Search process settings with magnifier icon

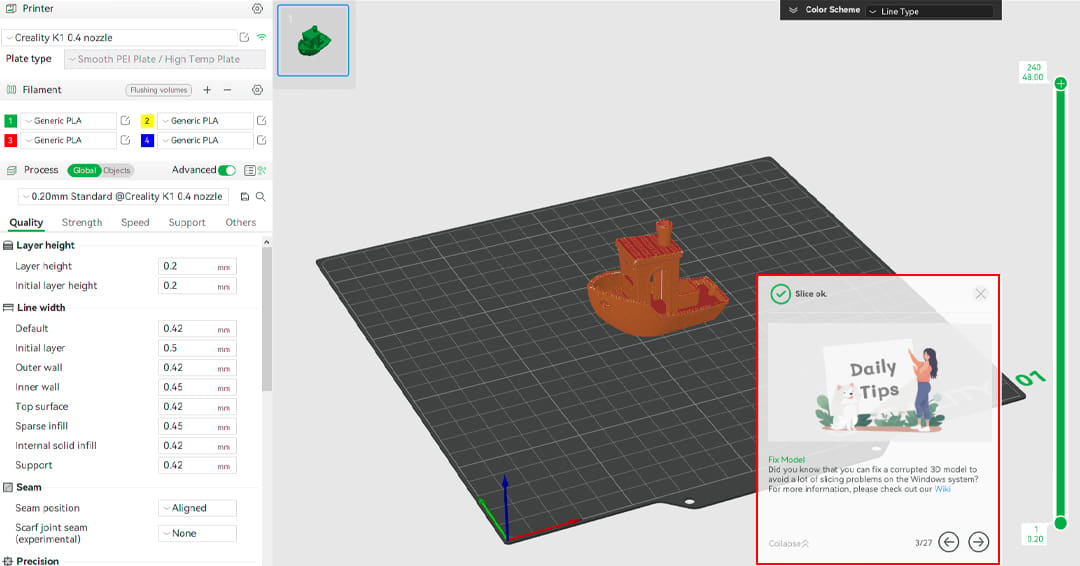coord(260,196)
